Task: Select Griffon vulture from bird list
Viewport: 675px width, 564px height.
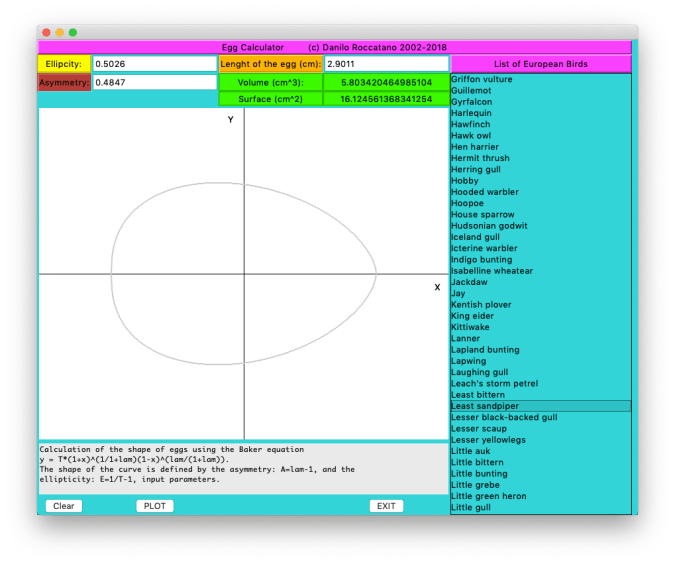Action: pos(482,78)
